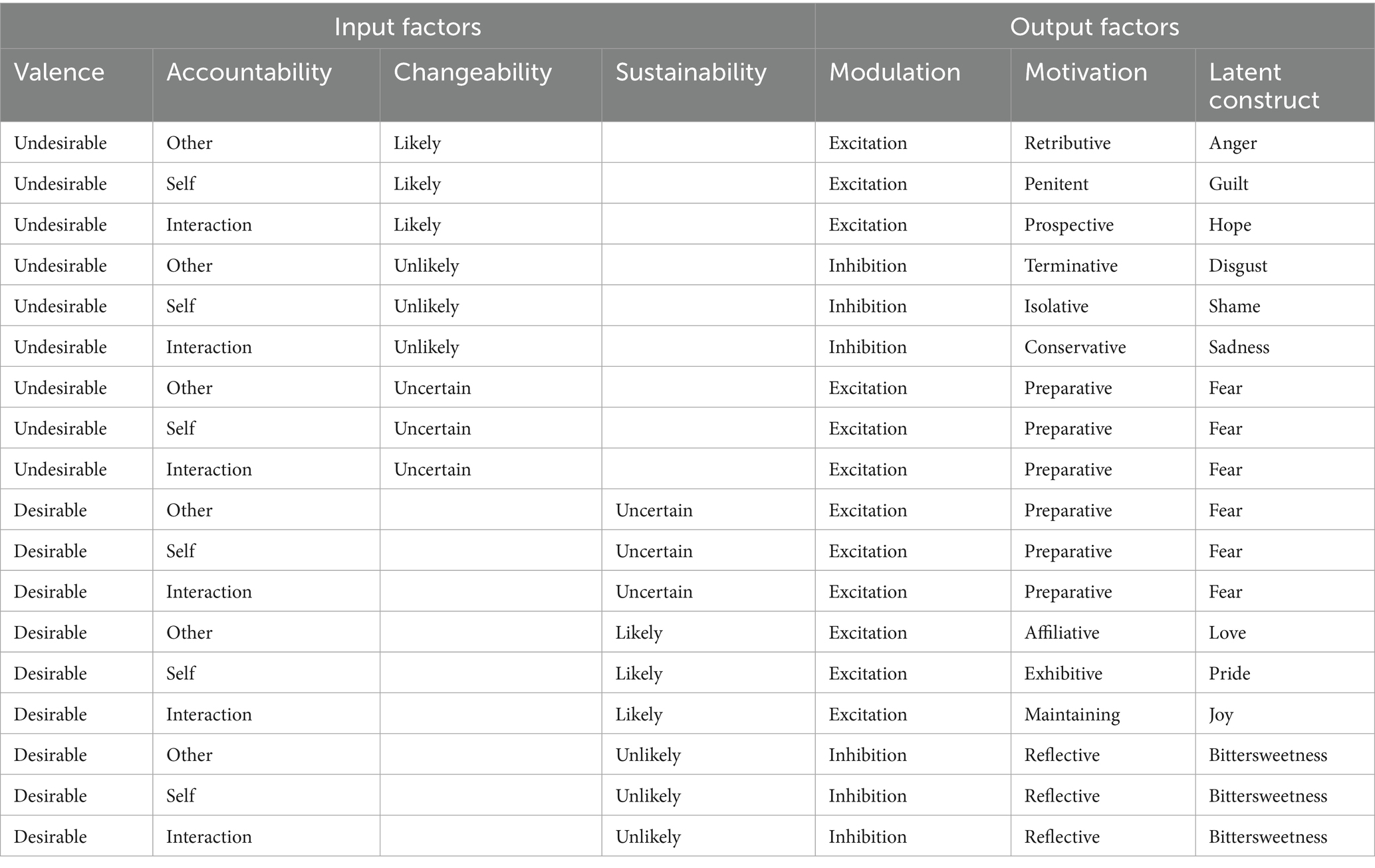Viewport: 1375px width, 868px height.
Task: Click the Maintaining motivation cell
Action: click(1072, 714)
